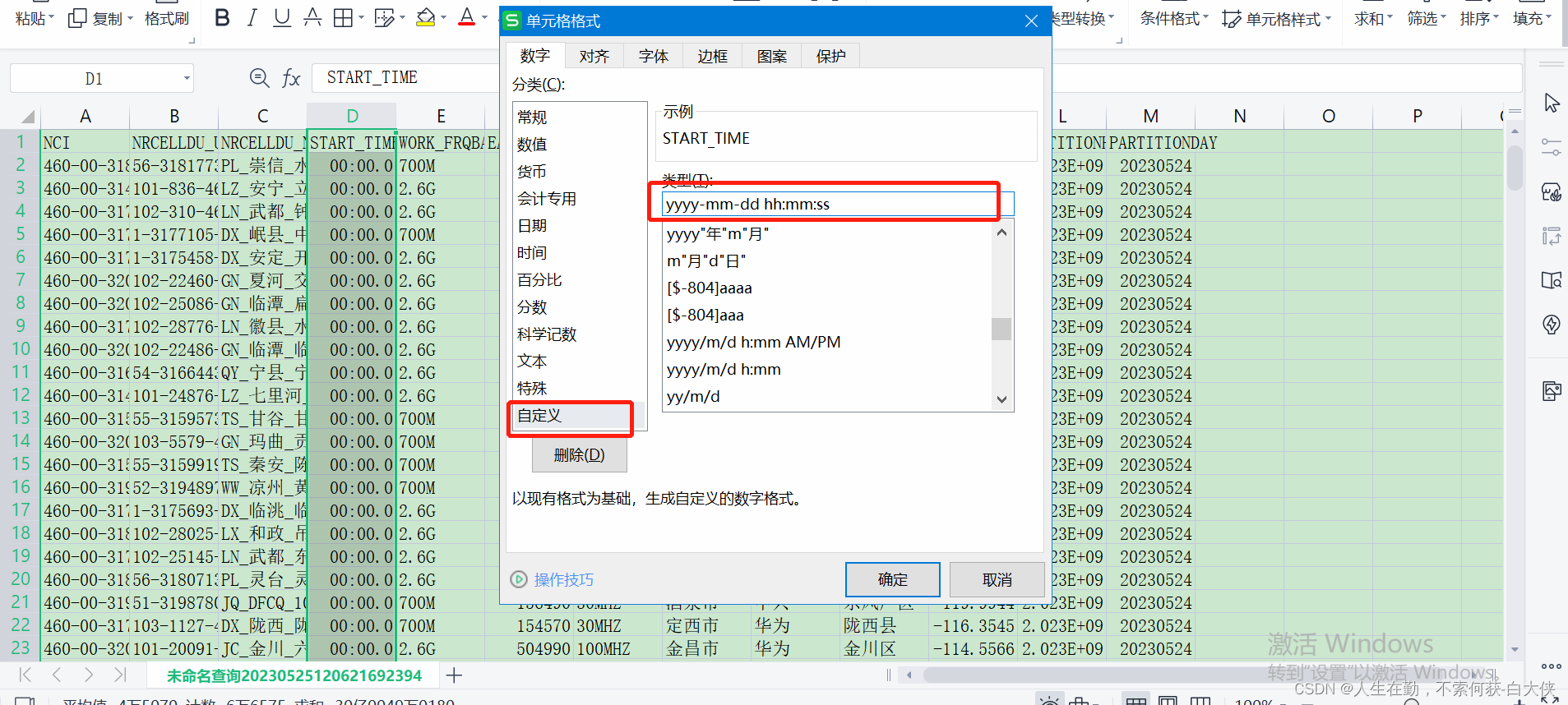Select 百分比 category
Viewport: 1568px width, 705px height.
579,280
